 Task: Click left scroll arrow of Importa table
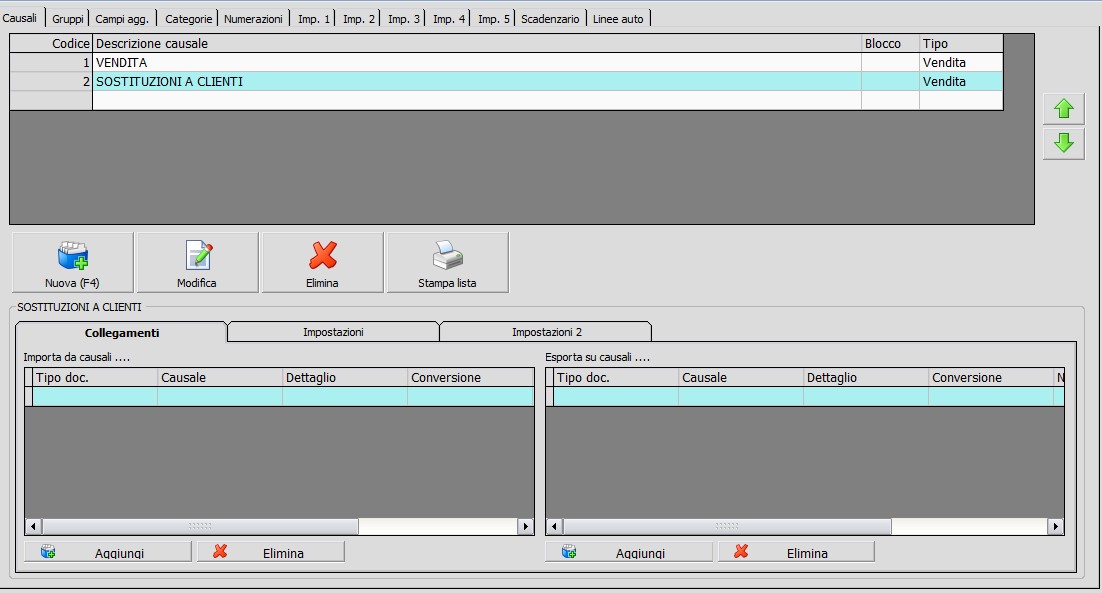(34, 526)
